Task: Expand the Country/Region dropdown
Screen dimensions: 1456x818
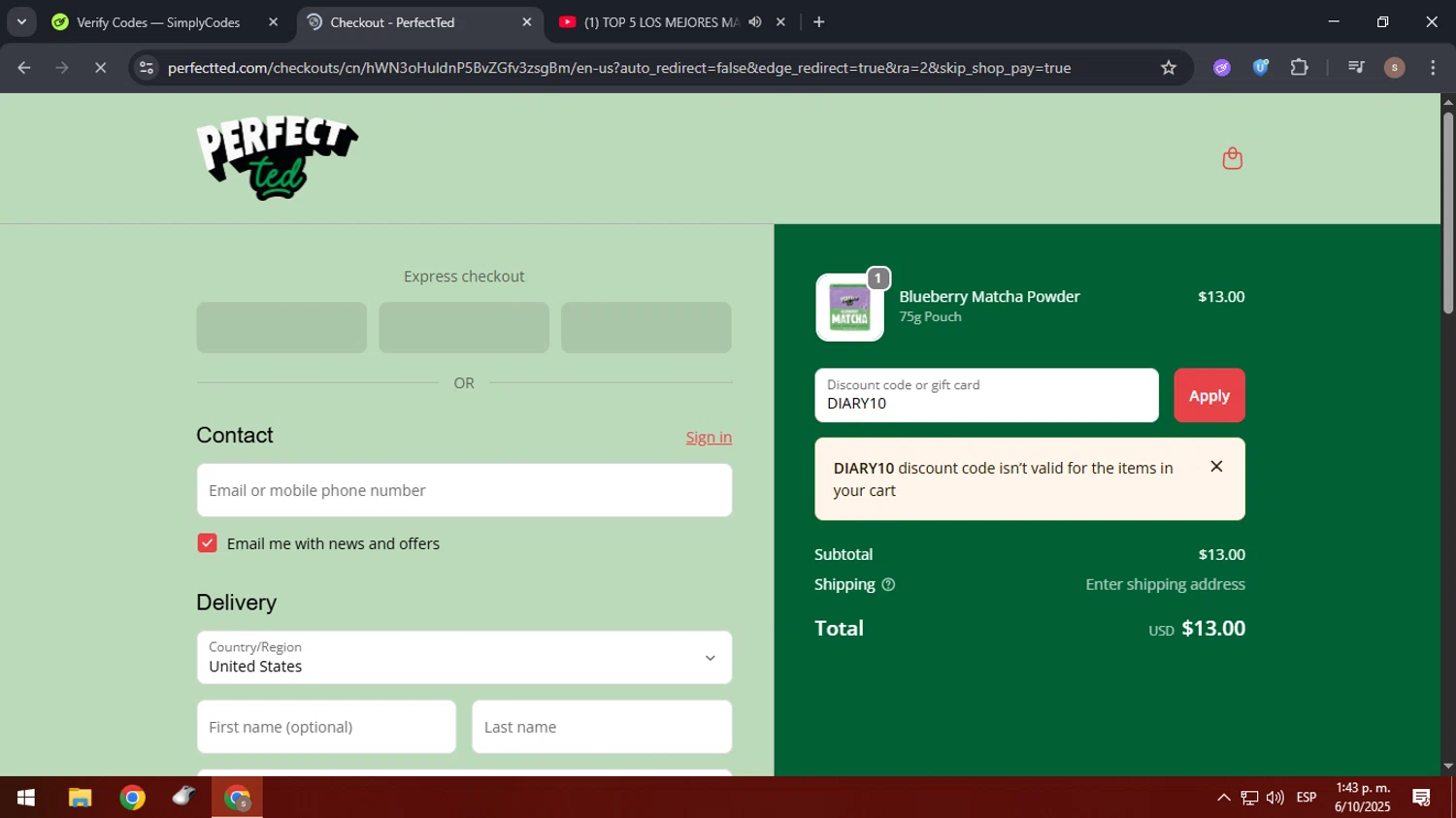Action: [464, 658]
